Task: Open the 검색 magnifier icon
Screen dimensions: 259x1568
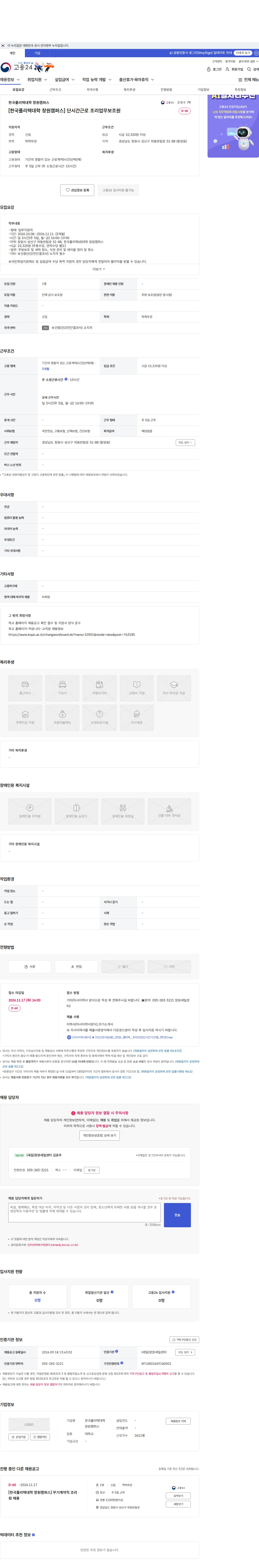Action: pos(249,69)
